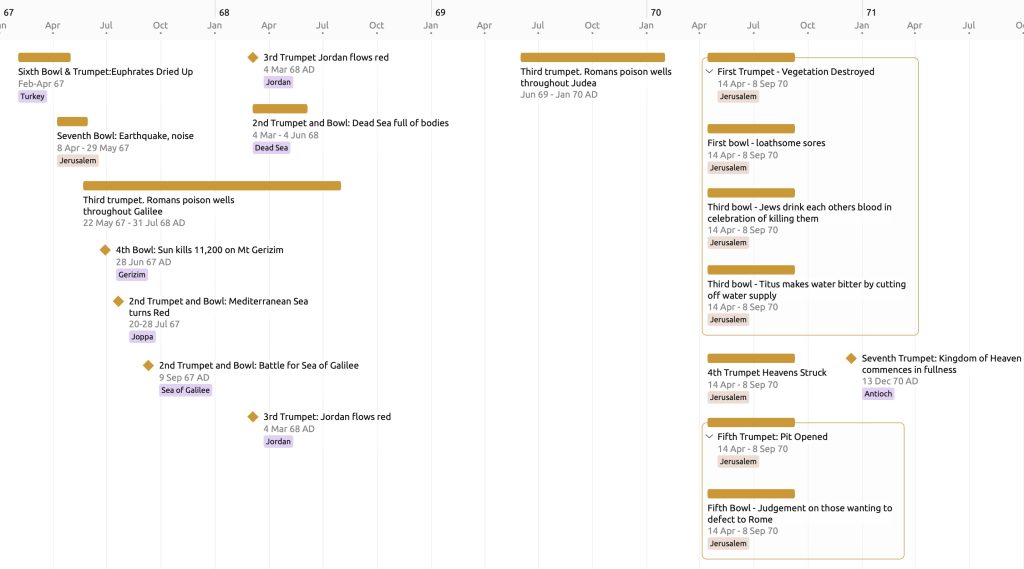
Task: Click the Seventh Bowl Earthquake event bar
Action: click(72, 122)
